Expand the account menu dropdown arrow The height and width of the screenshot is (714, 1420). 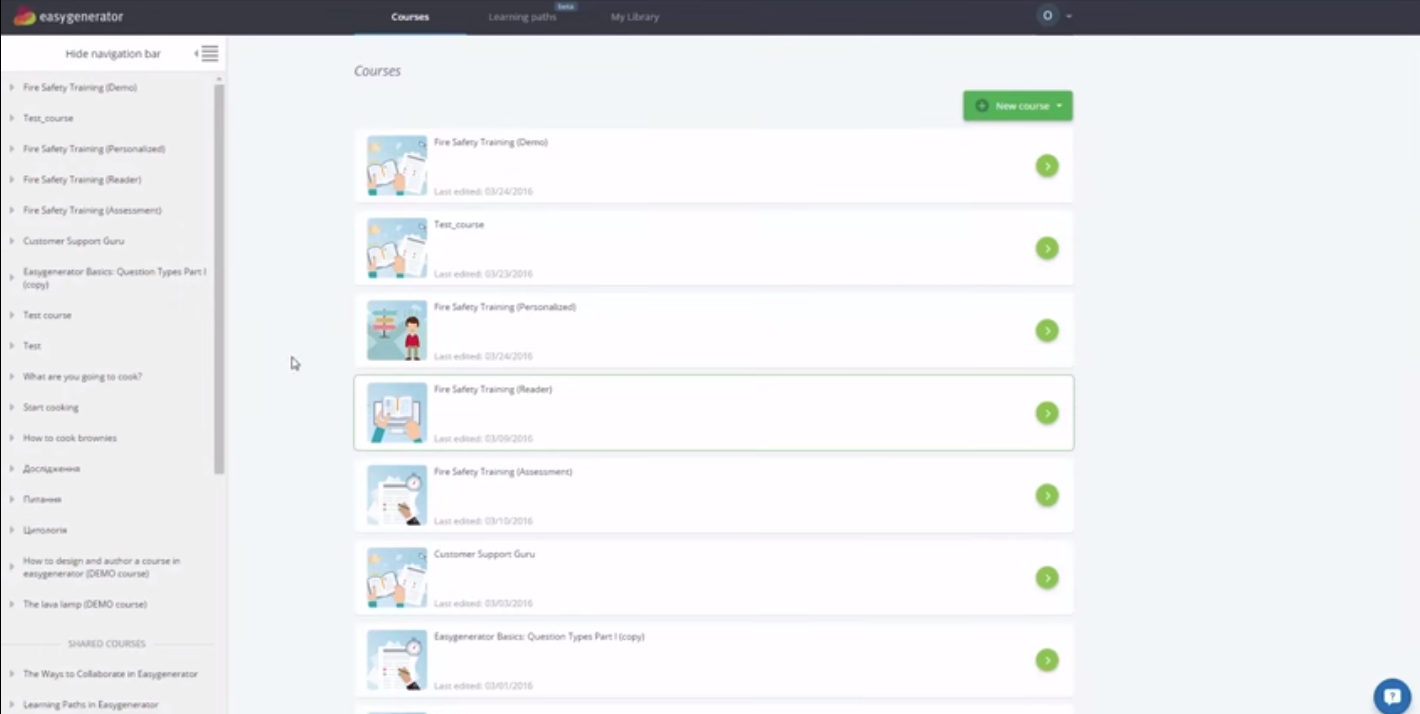point(1069,17)
